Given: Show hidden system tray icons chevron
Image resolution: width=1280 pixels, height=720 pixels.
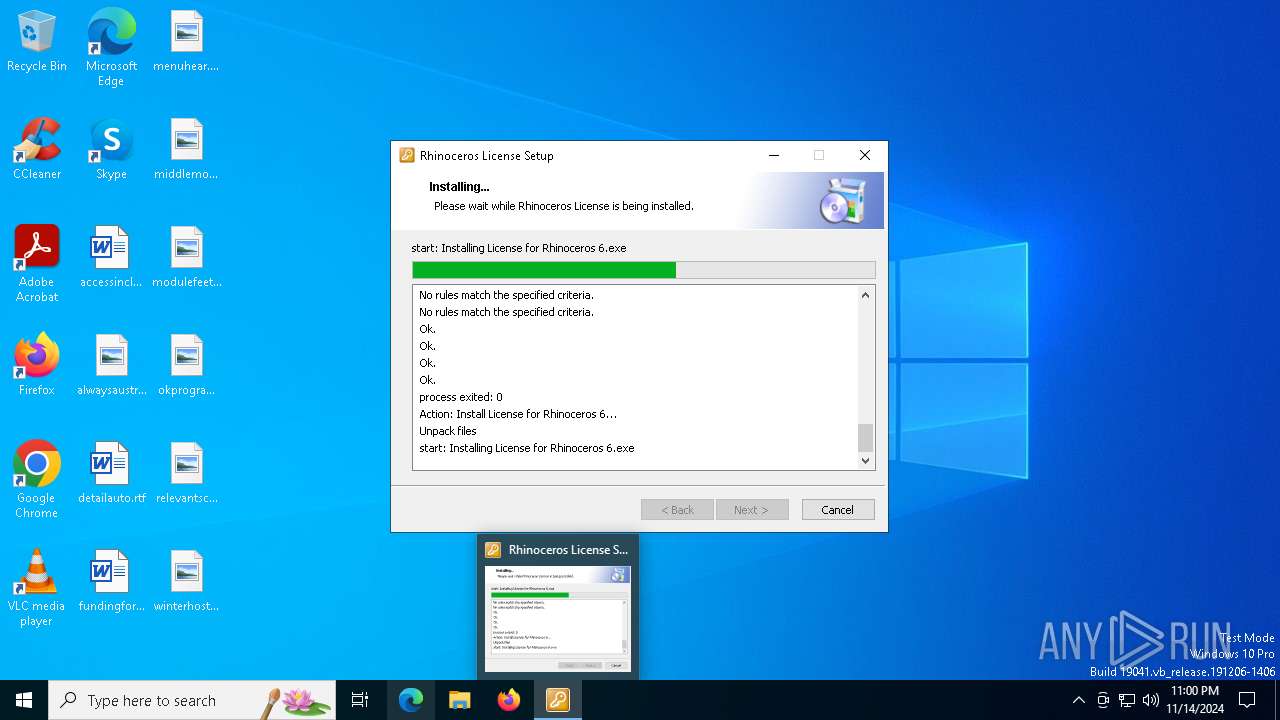Looking at the screenshot, I should coord(1078,700).
